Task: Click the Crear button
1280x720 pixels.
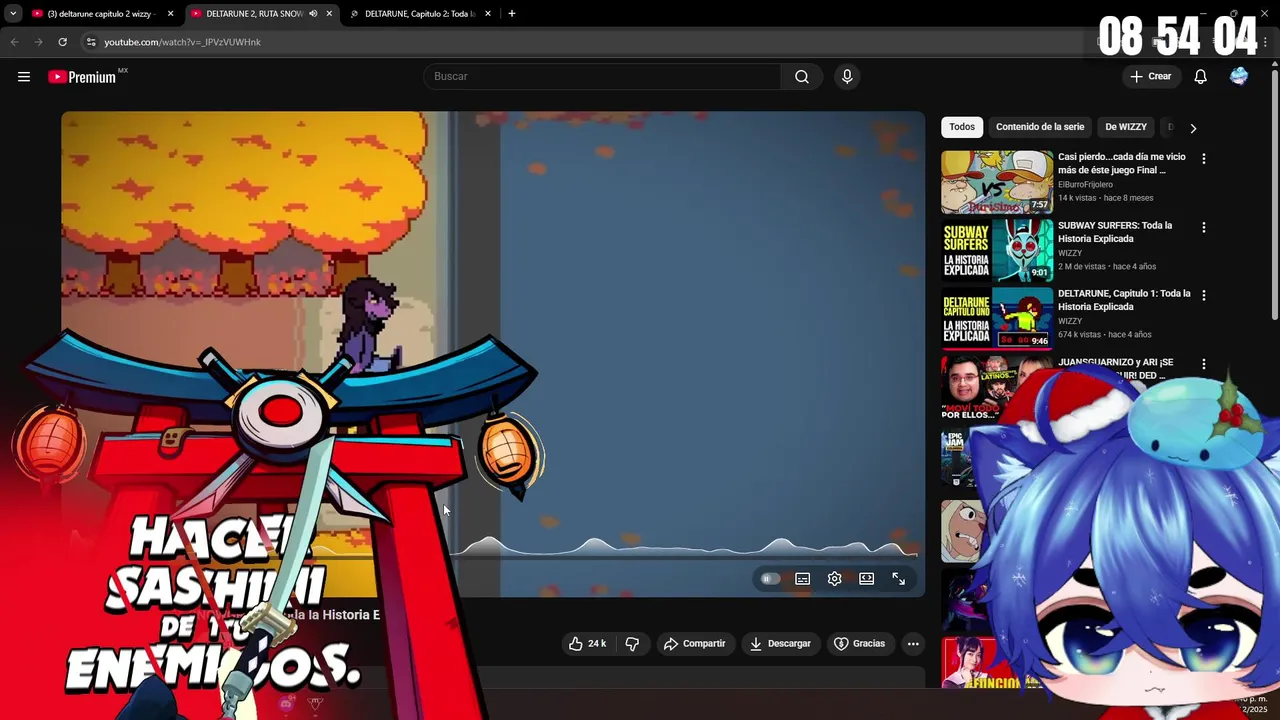Action: pyautogui.click(x=1150, y=76)
